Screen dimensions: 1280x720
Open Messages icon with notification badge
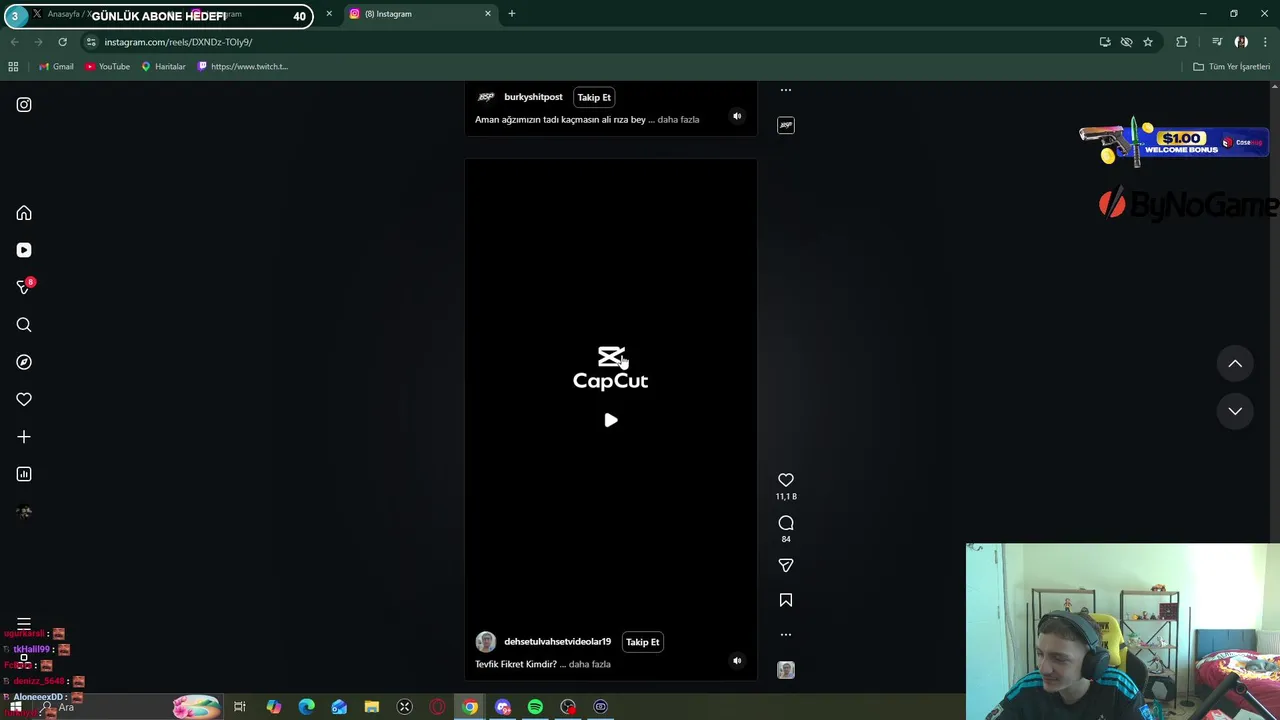24,287
